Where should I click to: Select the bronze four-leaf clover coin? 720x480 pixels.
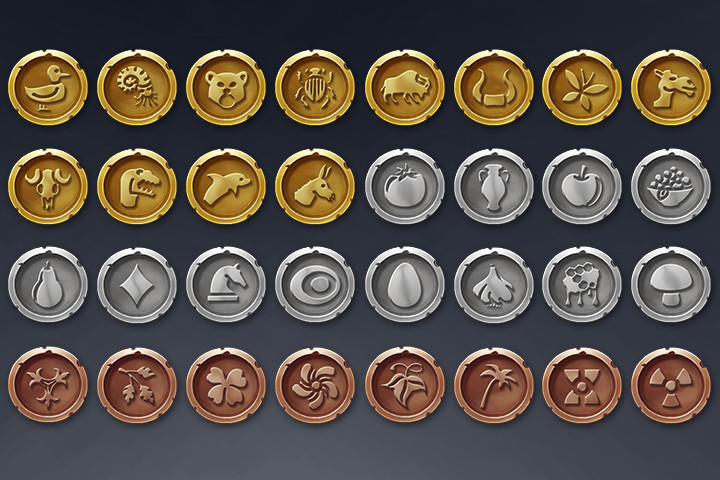pyautogui.click(x=226, y=384)
